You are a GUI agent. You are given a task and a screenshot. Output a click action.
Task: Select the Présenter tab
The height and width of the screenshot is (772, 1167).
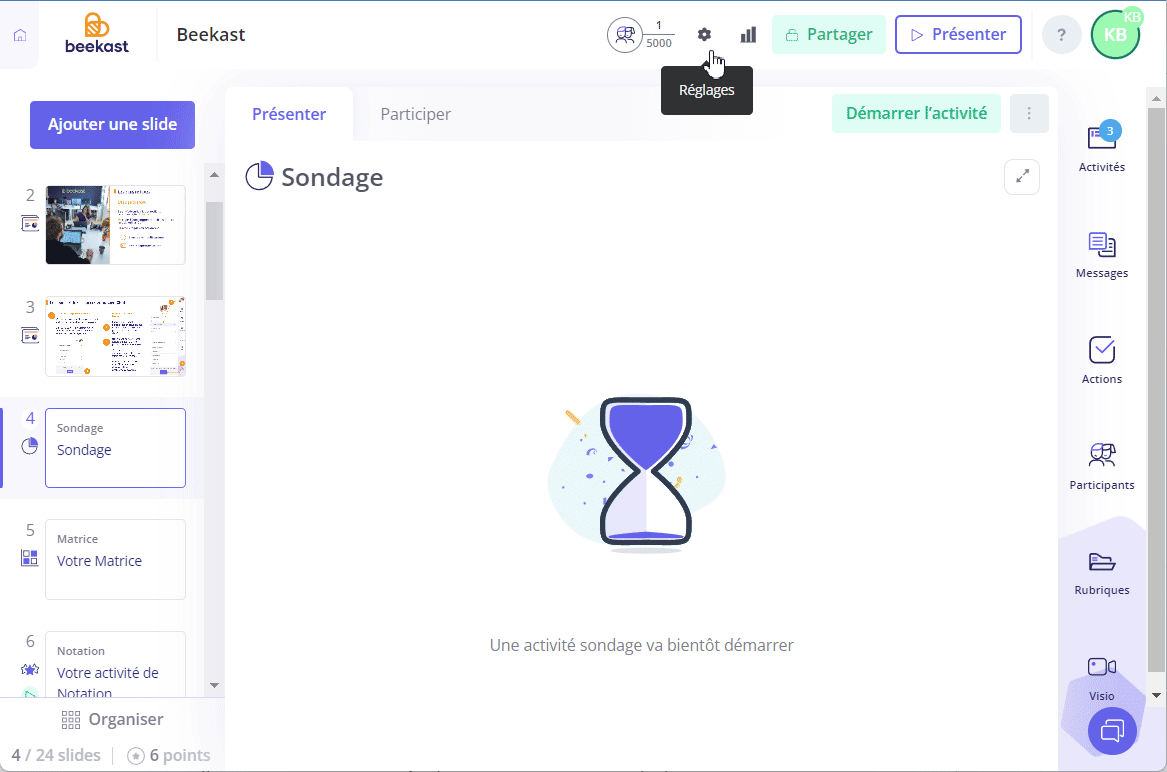289,114
